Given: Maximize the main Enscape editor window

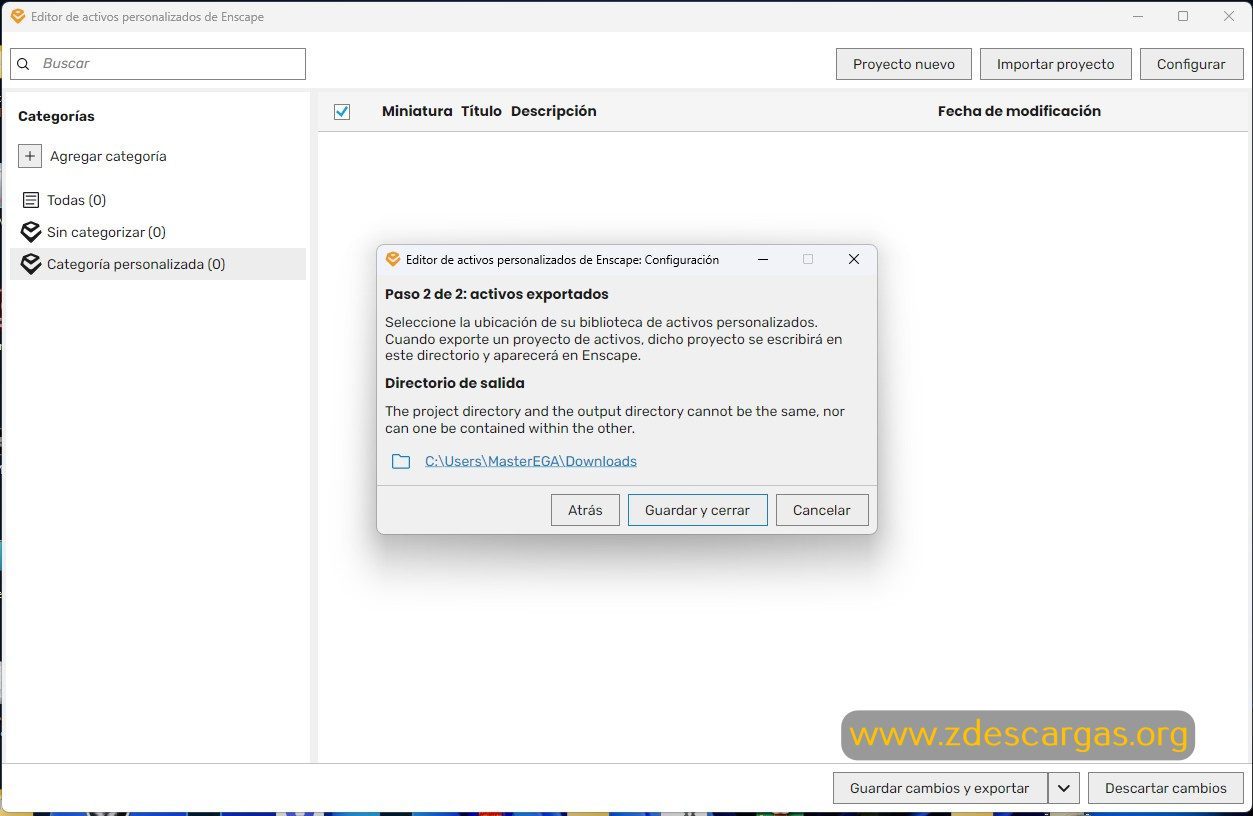Looking at the screenshot, I should point(1183,16).
